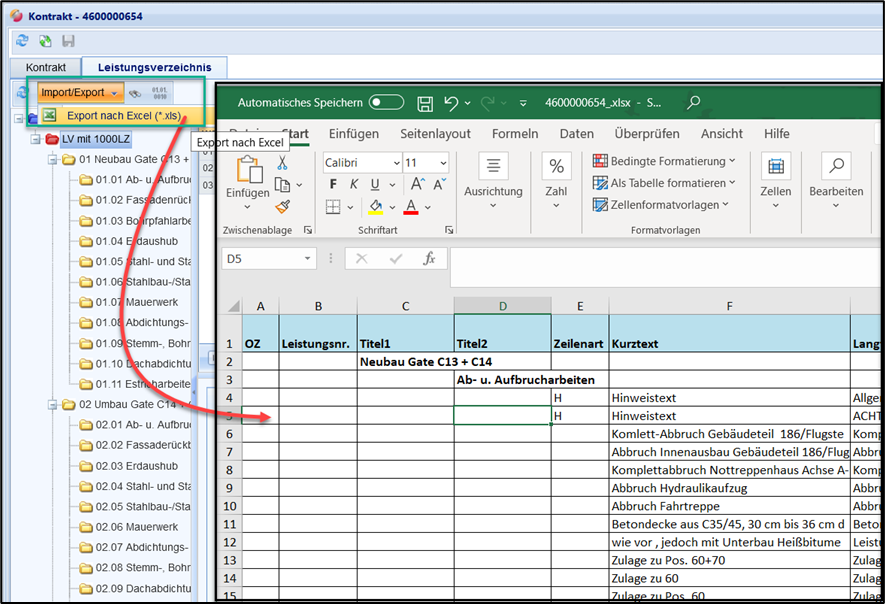Switch to the Kontrakt tab
The width and height of the screenshot is (885, 604).
[46, 68]
